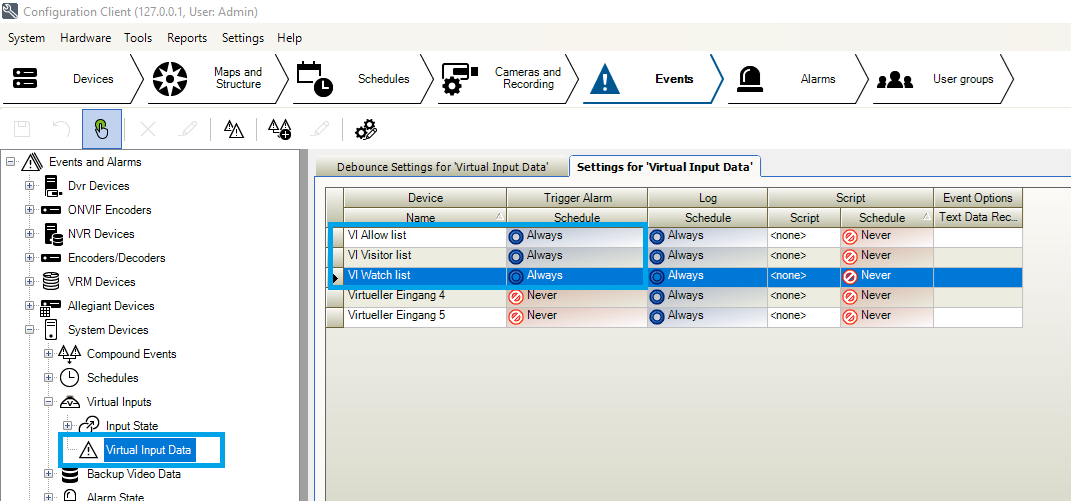The width and height of the screenshot is (1071, 501).
Task: Collapse the Virtual Inputs node
Action: pyautogui.click(x=49, y=402)
